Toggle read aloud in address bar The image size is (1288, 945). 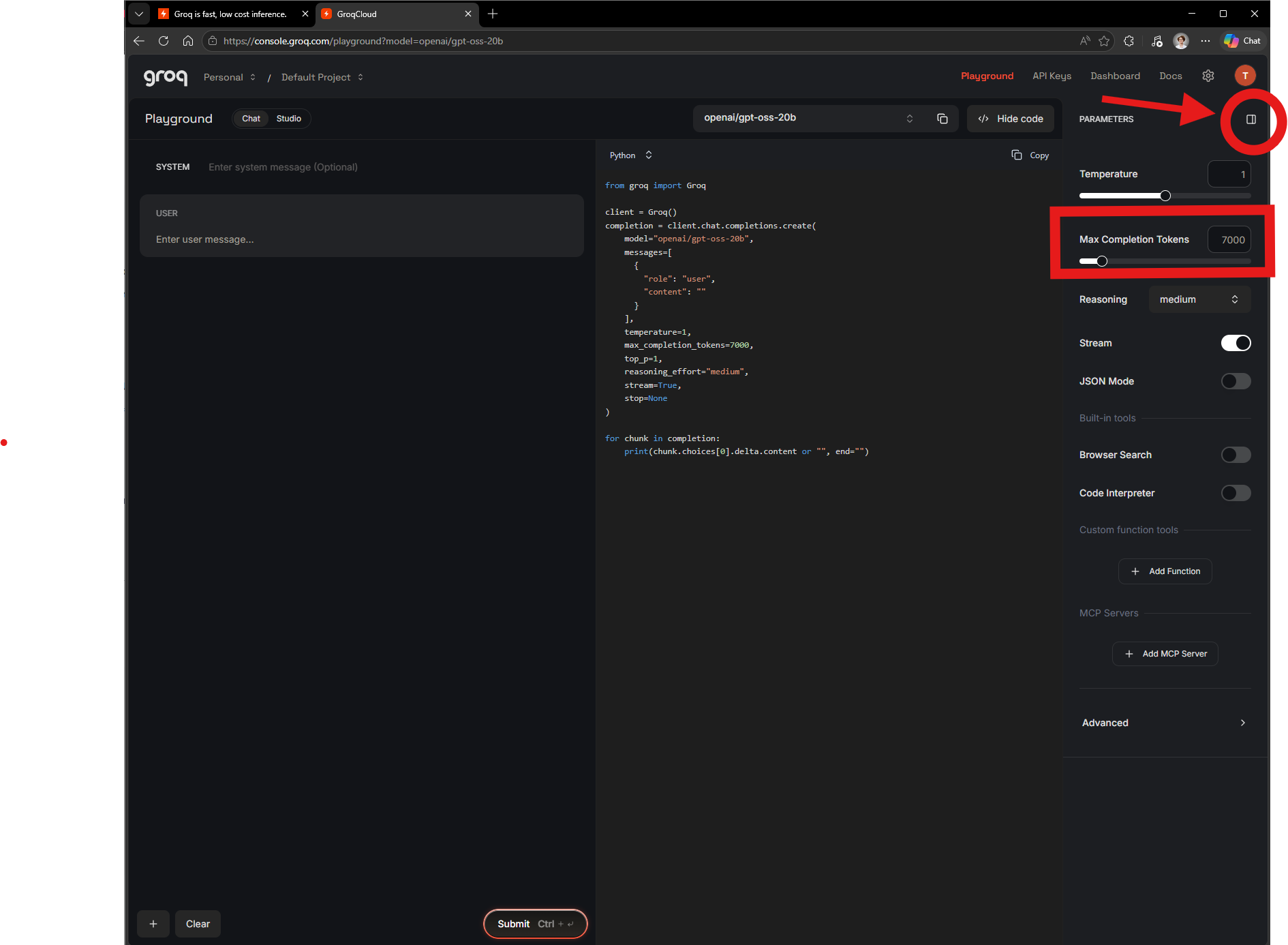[1085, 41]
